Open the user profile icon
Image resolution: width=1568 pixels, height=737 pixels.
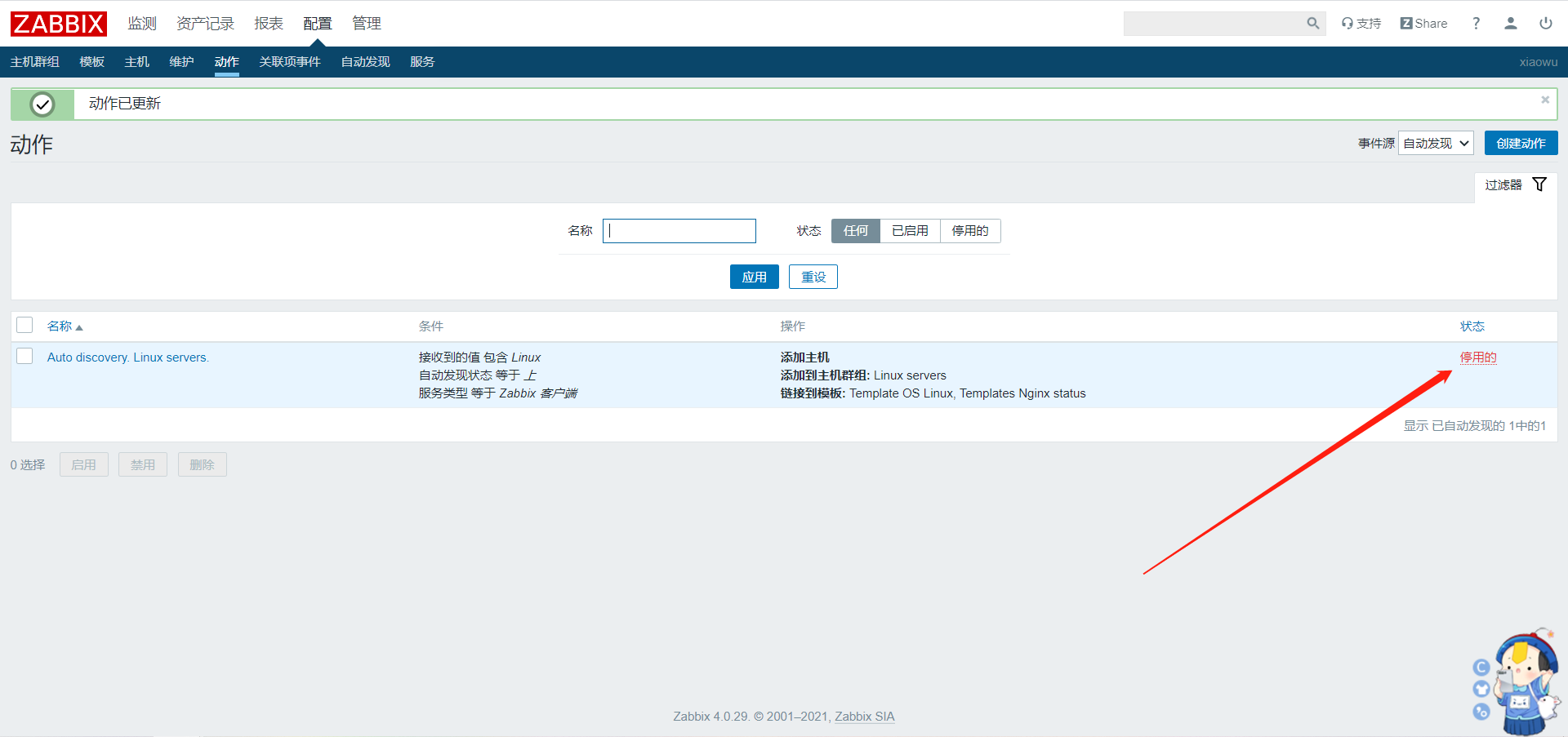point(1510,24)
